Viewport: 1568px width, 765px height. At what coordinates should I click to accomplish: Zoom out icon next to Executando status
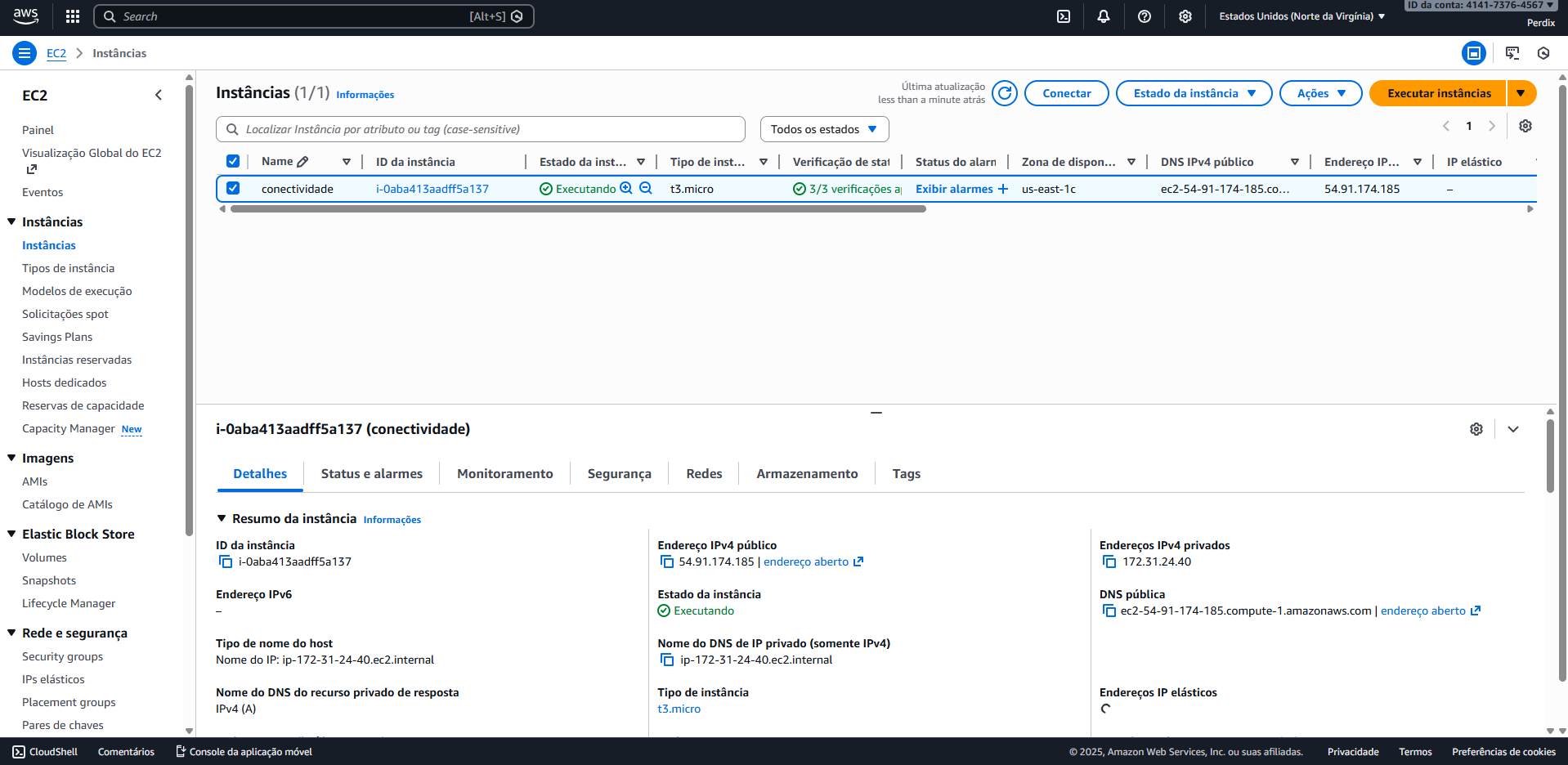tap(646, 188)
